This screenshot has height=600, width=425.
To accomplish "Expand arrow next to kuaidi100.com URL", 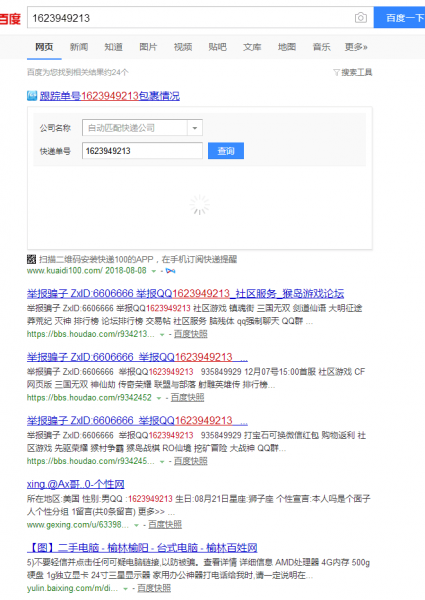I will (154, 271).
